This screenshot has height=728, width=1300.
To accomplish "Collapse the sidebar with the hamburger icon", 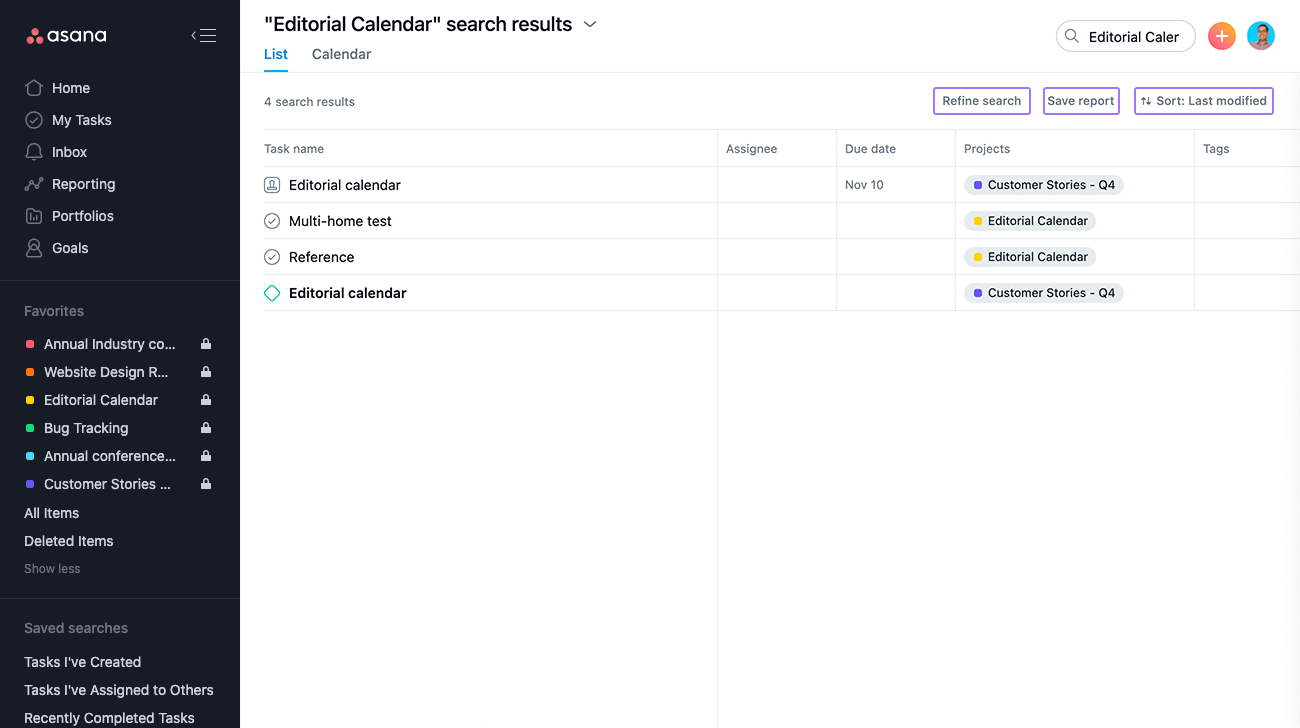I will (204, 36).
